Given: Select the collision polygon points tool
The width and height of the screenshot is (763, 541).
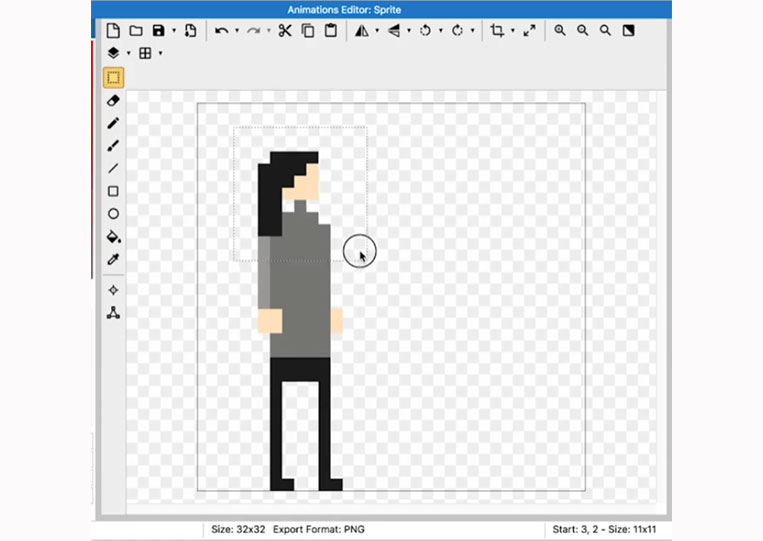Looking at the screenshot, I should 113,313.
